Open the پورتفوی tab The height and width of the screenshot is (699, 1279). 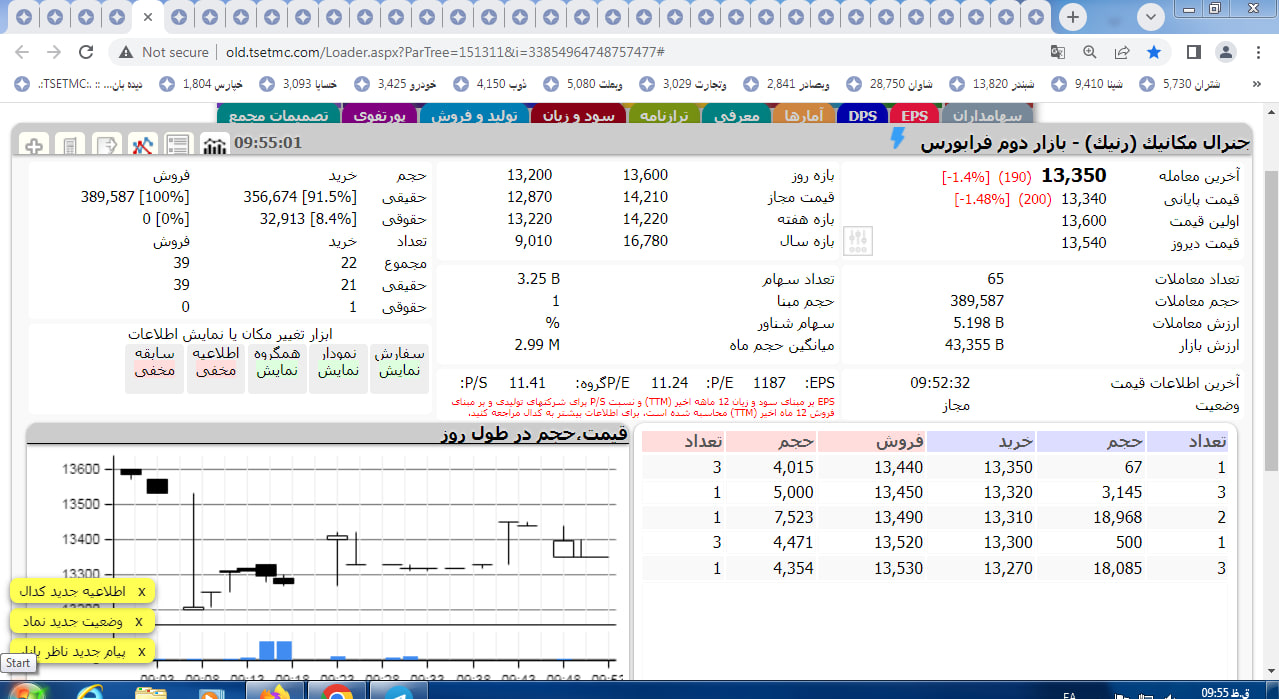(379, 115)
